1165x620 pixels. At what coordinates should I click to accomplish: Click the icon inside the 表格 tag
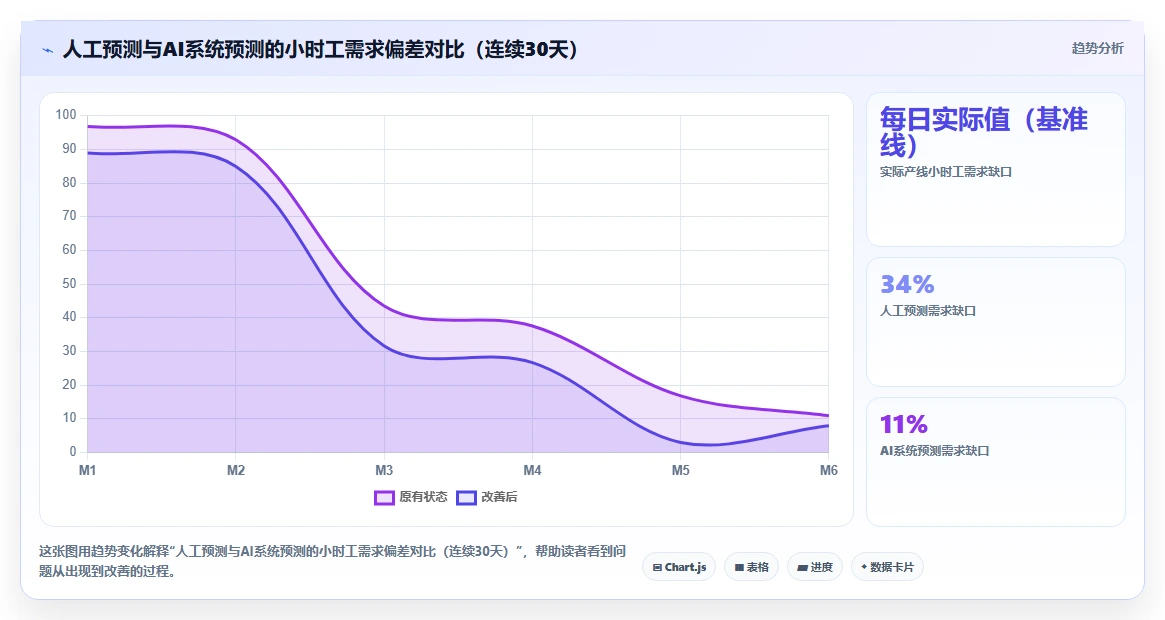click(739, 567)
